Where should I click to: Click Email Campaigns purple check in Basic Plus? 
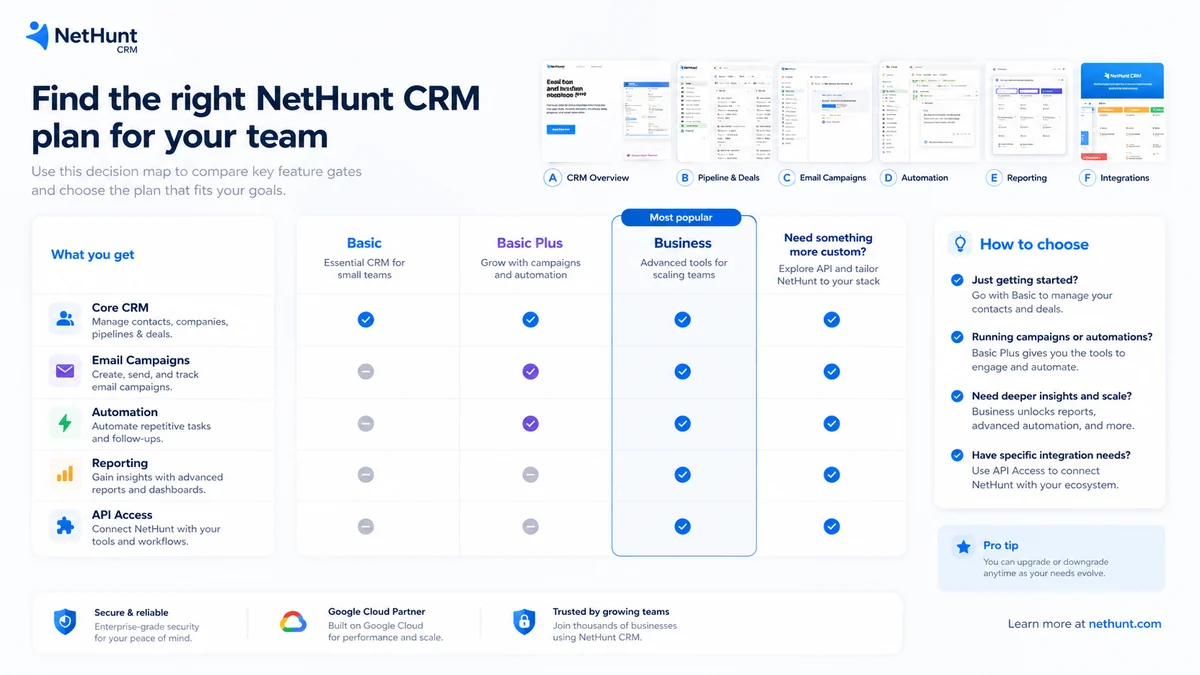click(x=531, y=371)
